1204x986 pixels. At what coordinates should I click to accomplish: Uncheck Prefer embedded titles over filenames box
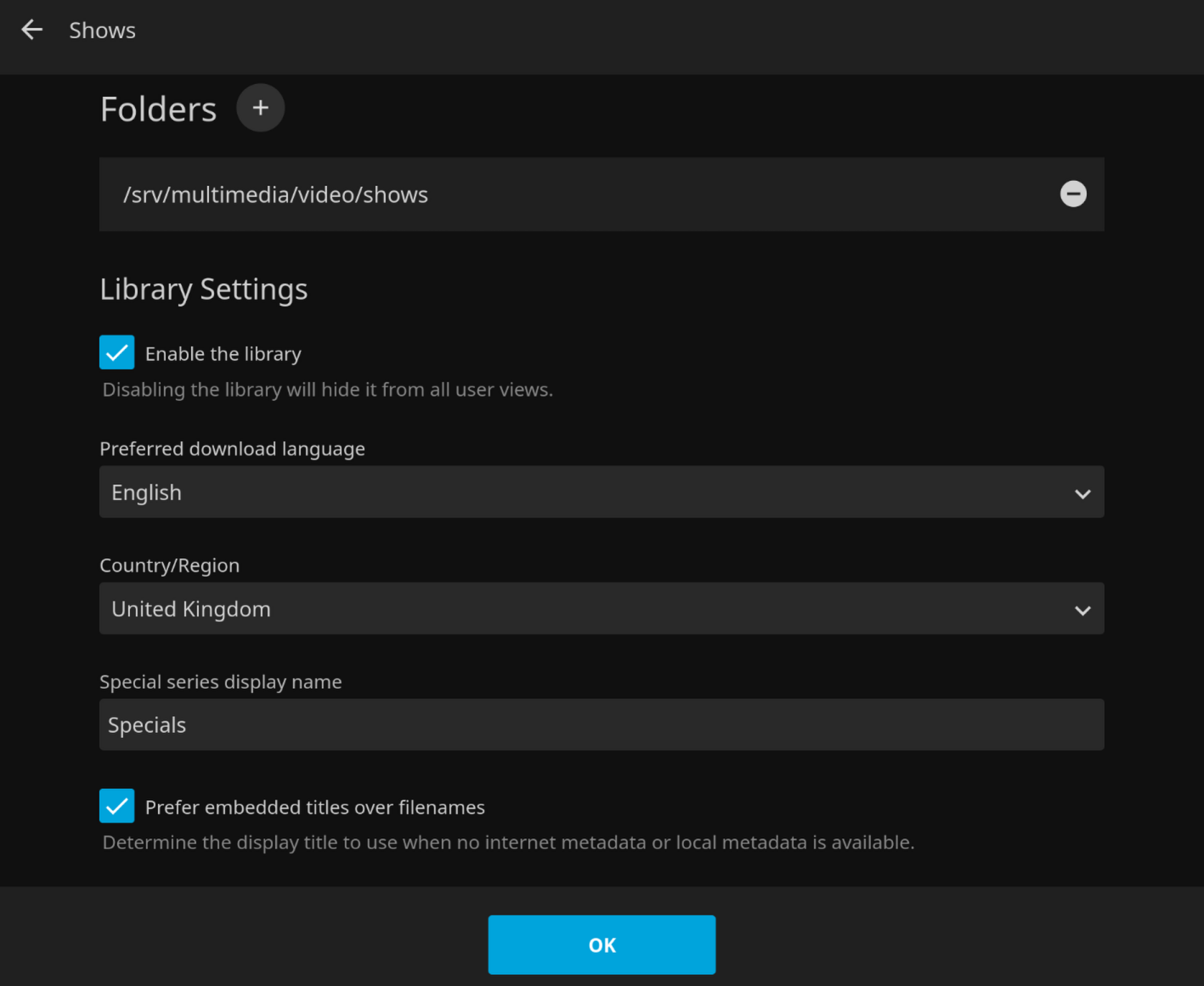point(117,806)
